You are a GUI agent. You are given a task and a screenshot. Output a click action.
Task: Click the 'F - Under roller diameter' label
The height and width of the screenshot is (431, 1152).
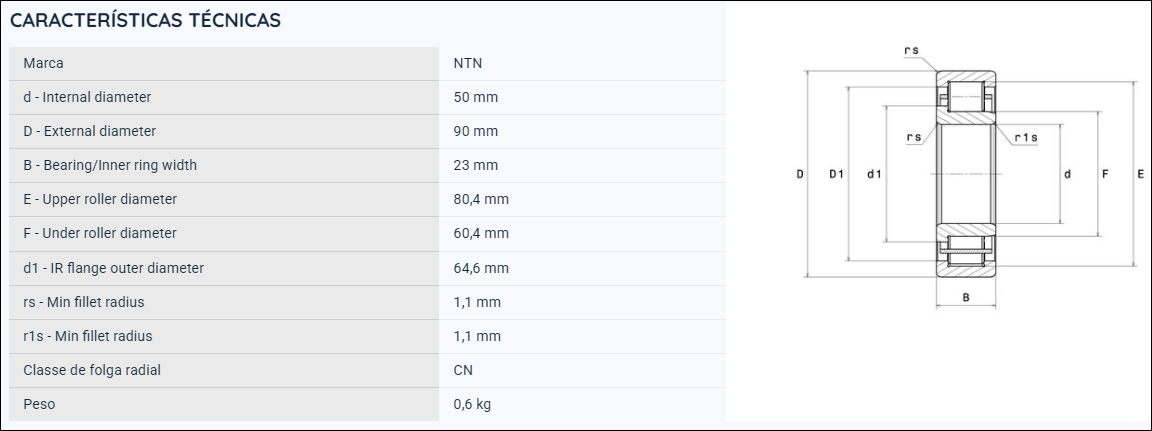tap(100, 233)
